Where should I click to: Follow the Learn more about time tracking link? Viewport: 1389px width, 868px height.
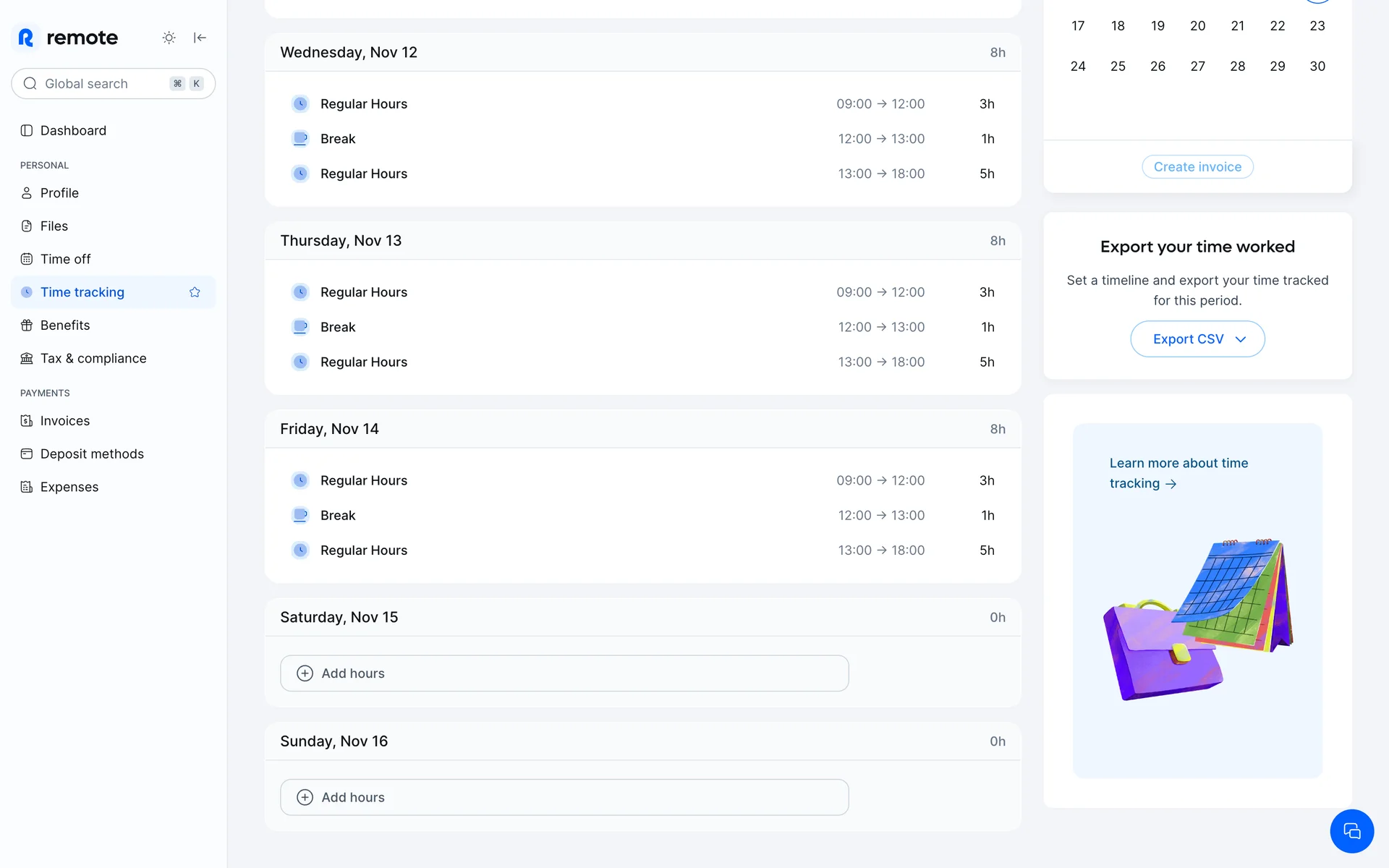(1178, 473)
